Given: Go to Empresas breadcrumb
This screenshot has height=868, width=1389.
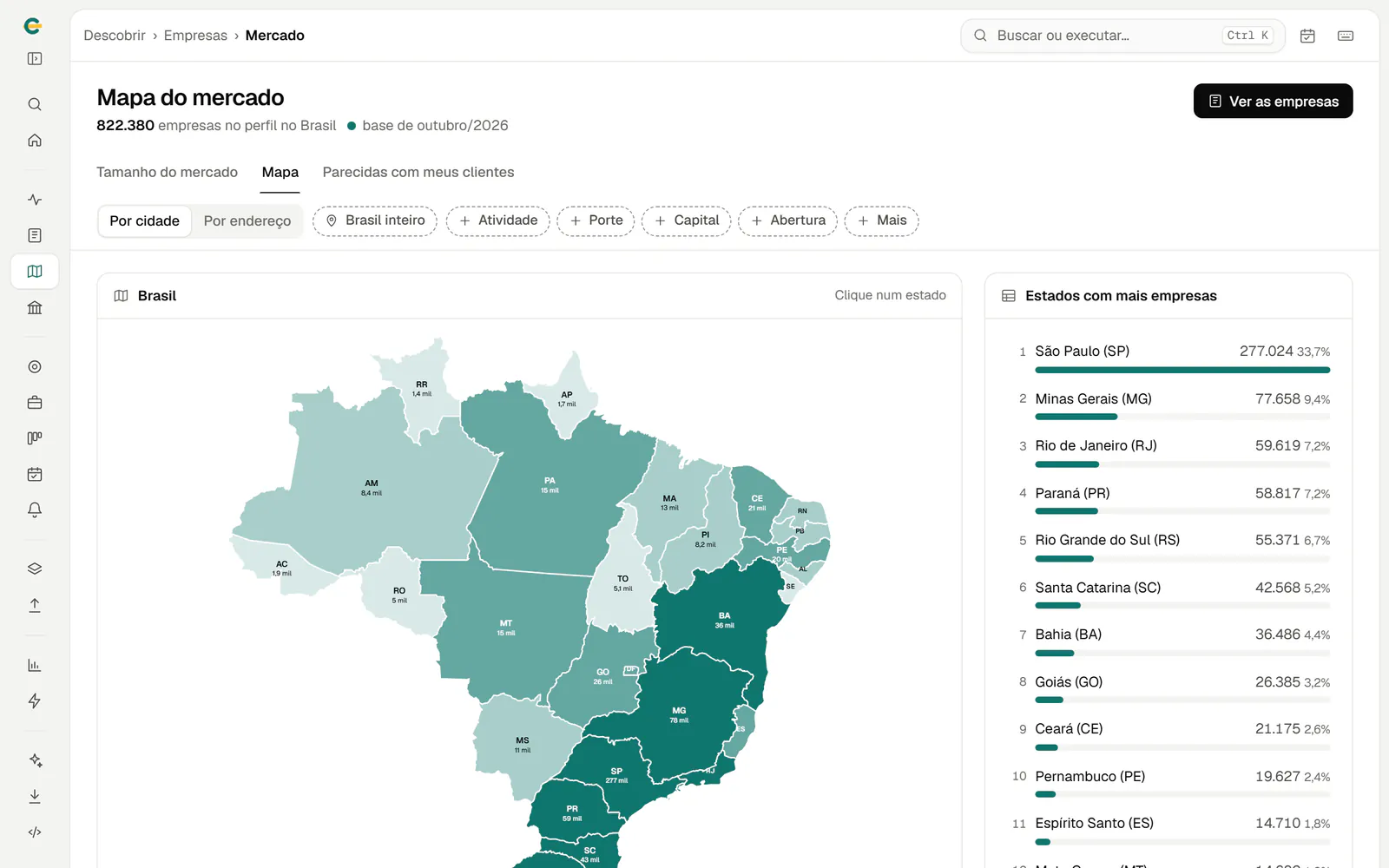Looking at the screenshot, I should [x=195, y=36].
